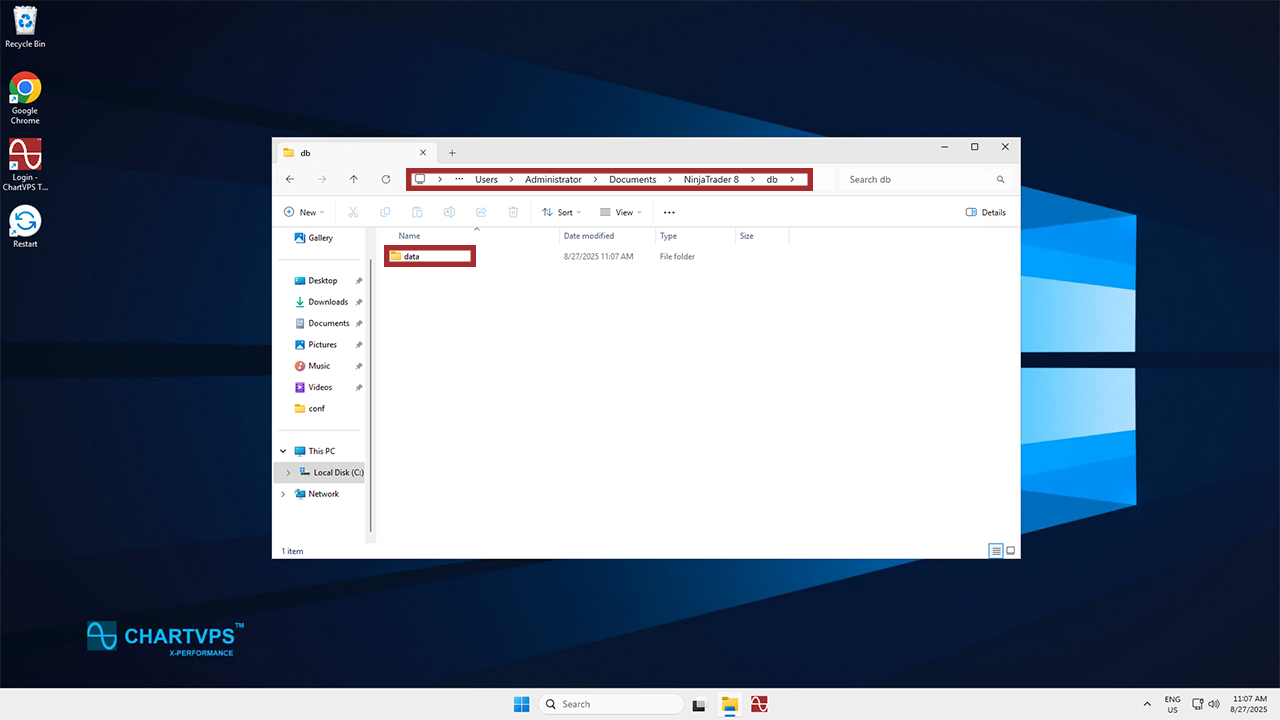
Task: Collapse the This PC tree node
Action: (x=283, y=451)
